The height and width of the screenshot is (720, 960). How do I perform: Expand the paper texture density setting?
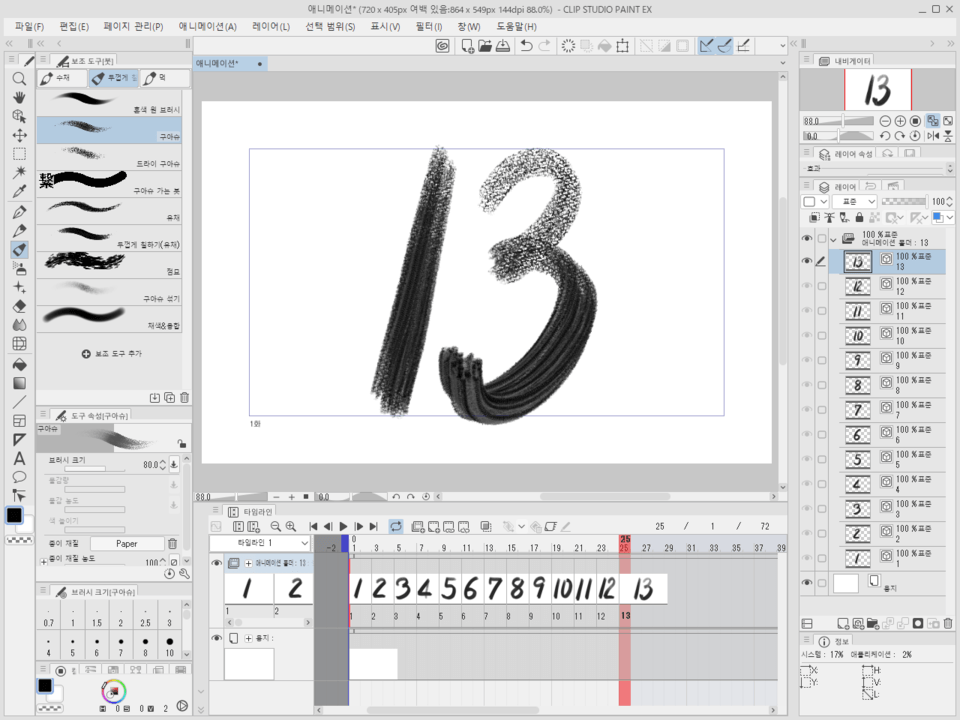43,561
